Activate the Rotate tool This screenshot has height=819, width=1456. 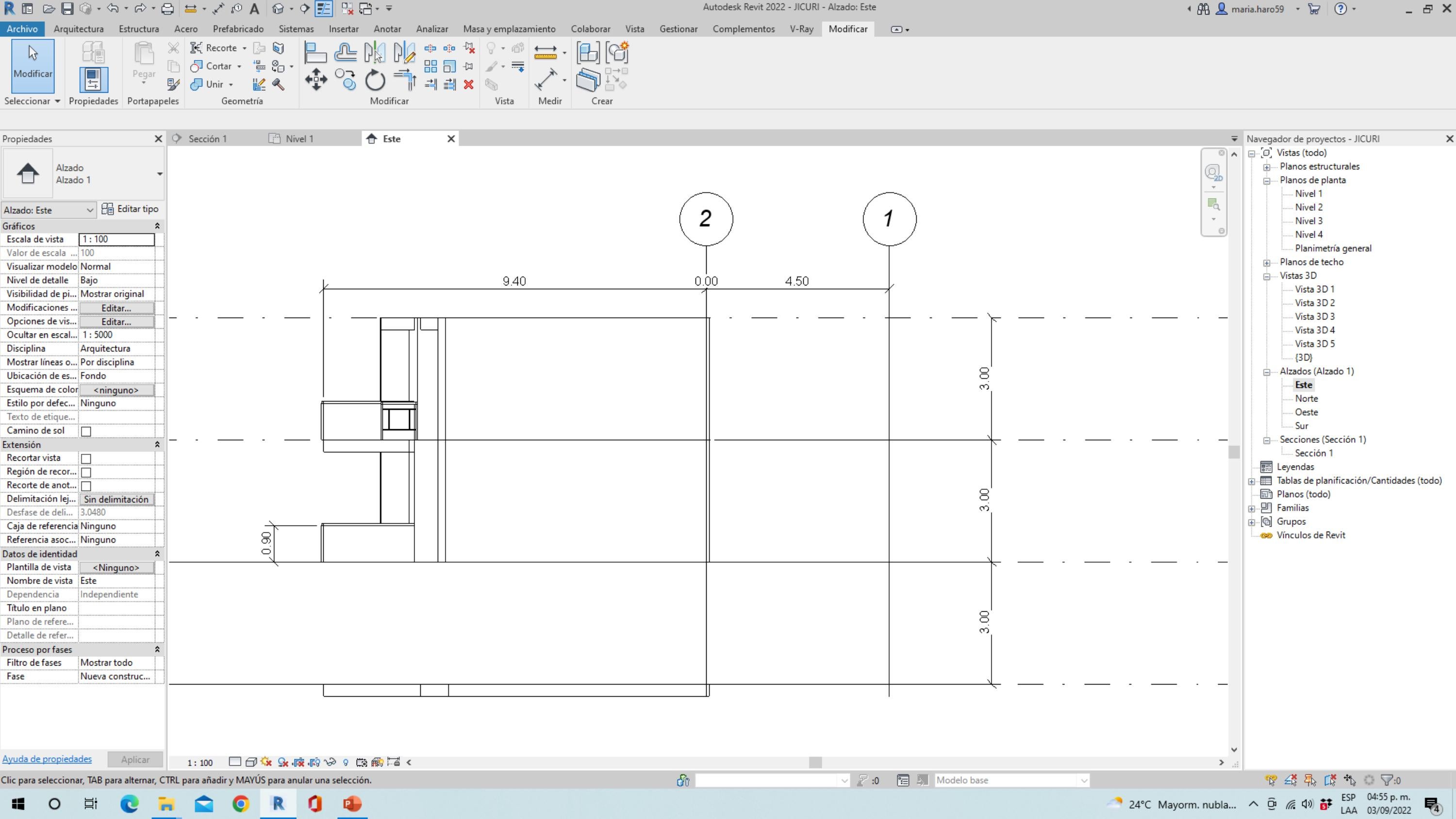pos(374,80)
